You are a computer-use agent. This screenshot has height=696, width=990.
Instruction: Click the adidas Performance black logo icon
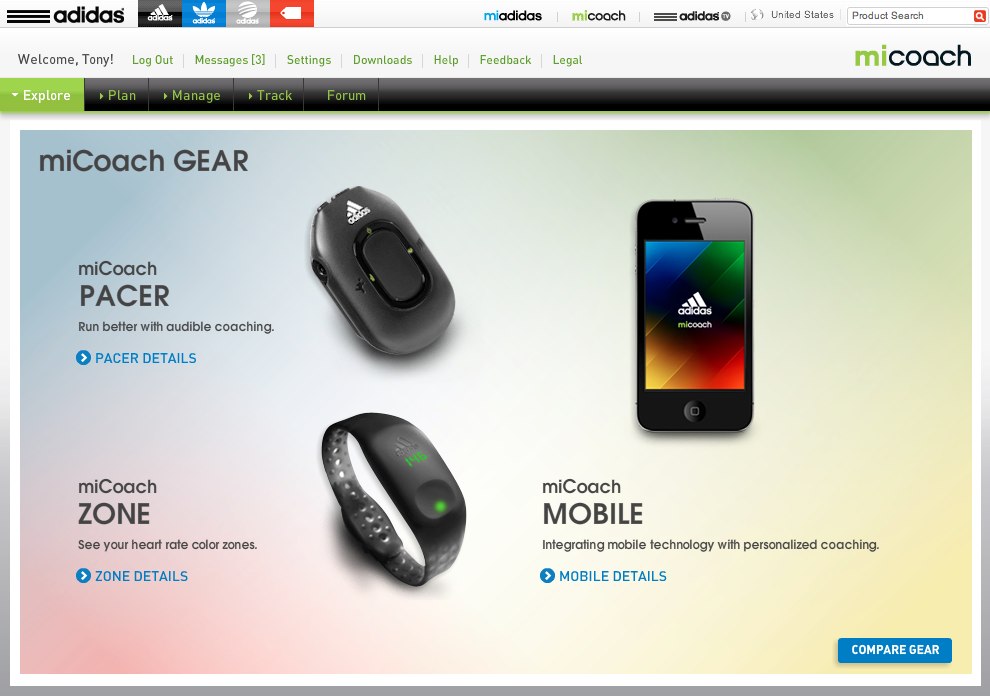160,13
